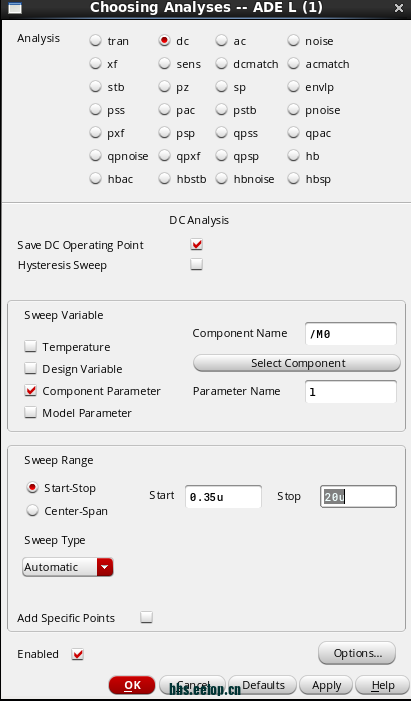Open Help for analyses

tap(382, 685)
